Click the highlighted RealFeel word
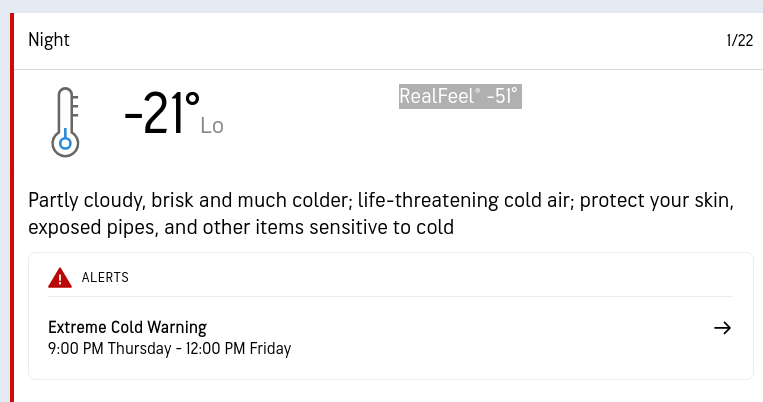Viewport: 763px width, 402px height. click(436, 97)
